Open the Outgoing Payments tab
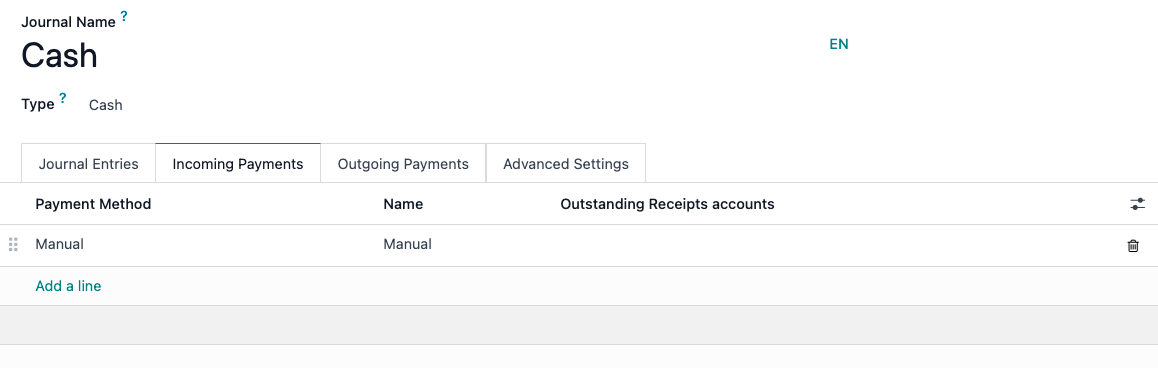 (403, 163)
